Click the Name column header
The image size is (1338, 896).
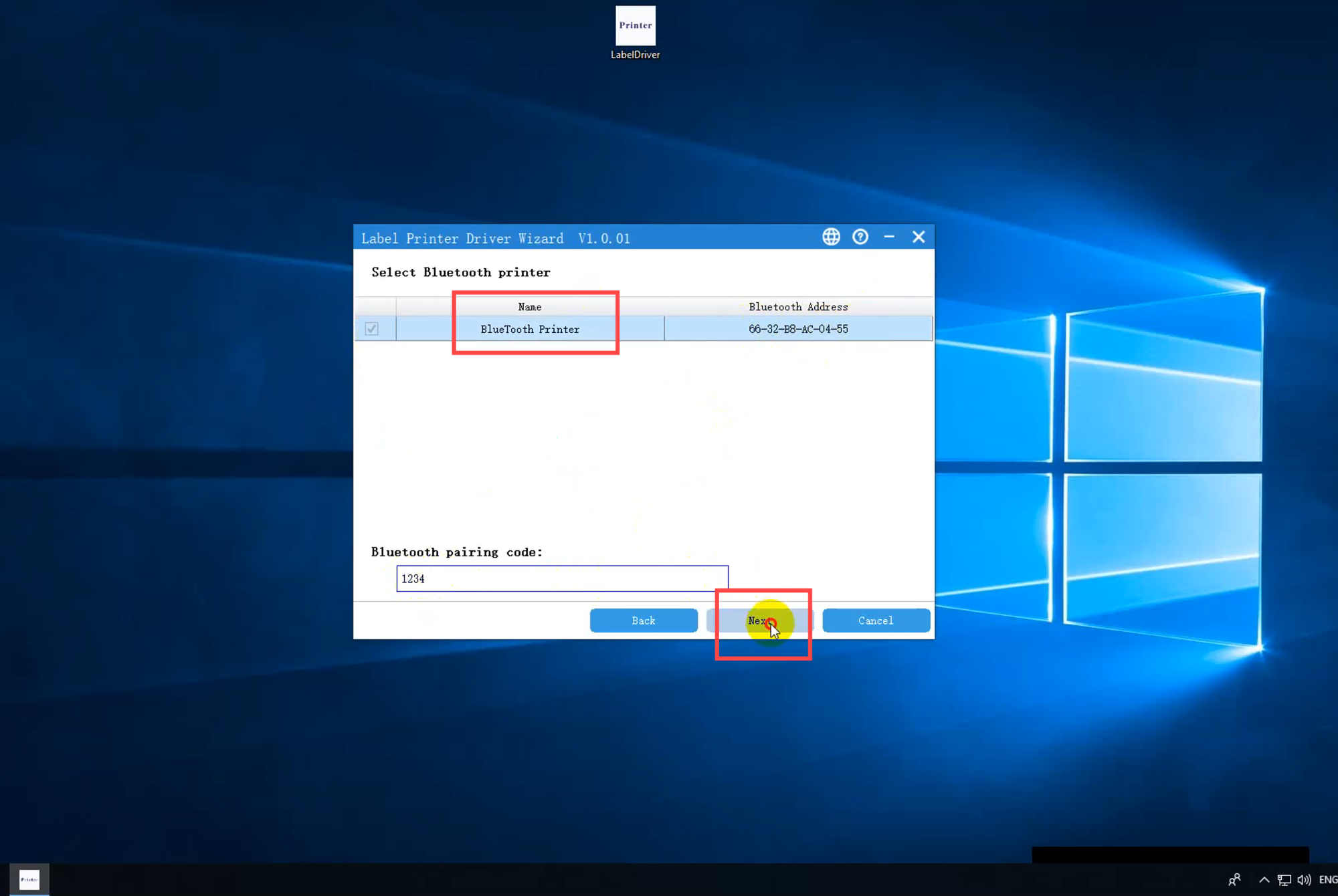[530, 307]
